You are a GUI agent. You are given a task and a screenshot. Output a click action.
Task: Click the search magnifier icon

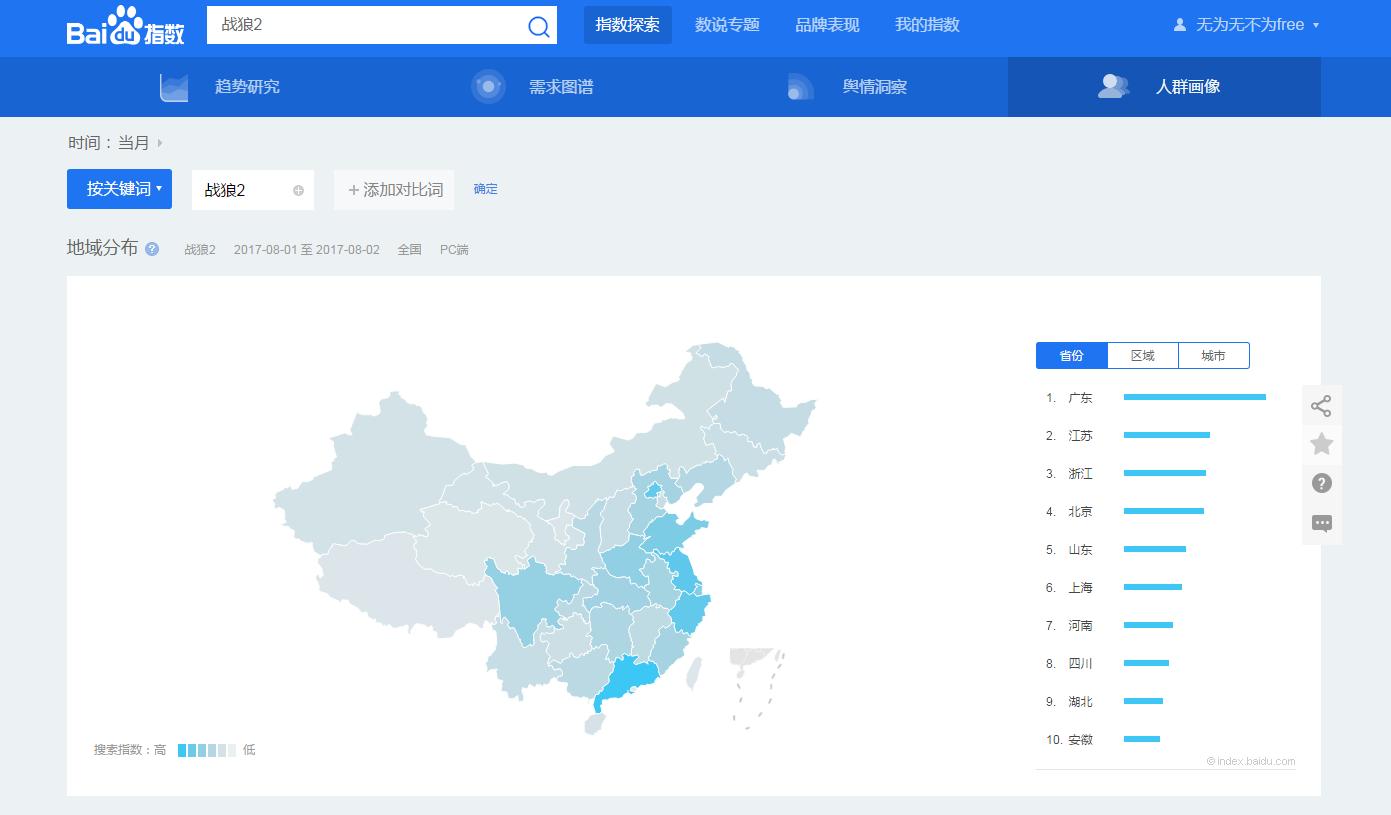tap(539, 26)
